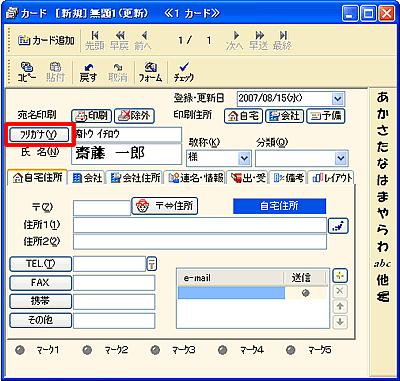Toggle マーク5 indicator
400x381 pixels.
(291, 350)
